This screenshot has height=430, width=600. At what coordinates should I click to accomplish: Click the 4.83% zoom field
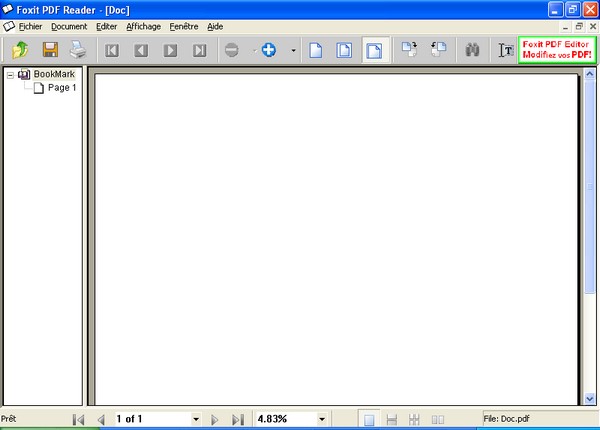tap(286, 419)
